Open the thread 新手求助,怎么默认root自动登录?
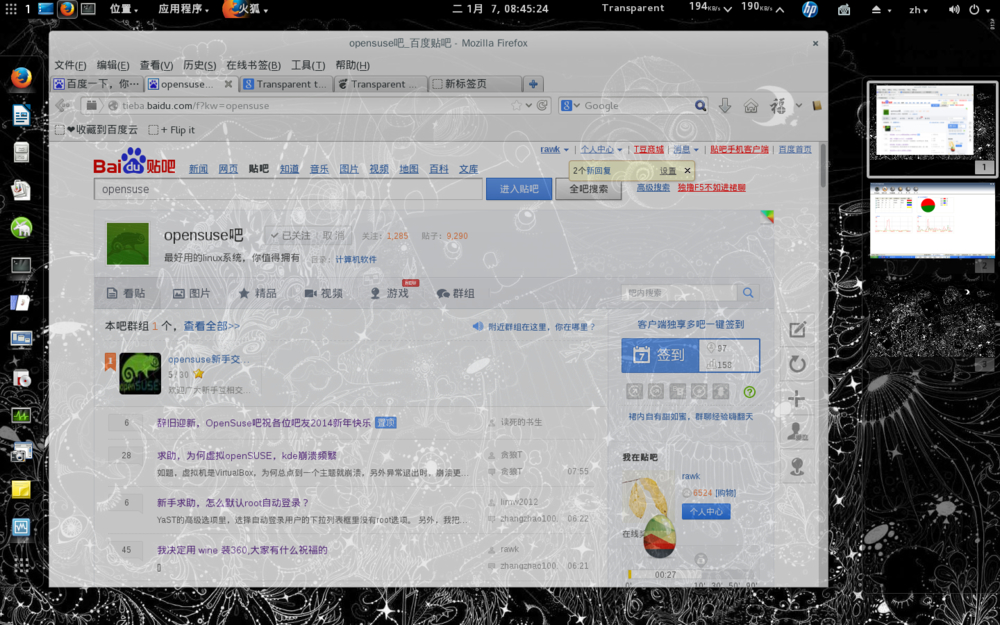 click(x=233, y=503)
